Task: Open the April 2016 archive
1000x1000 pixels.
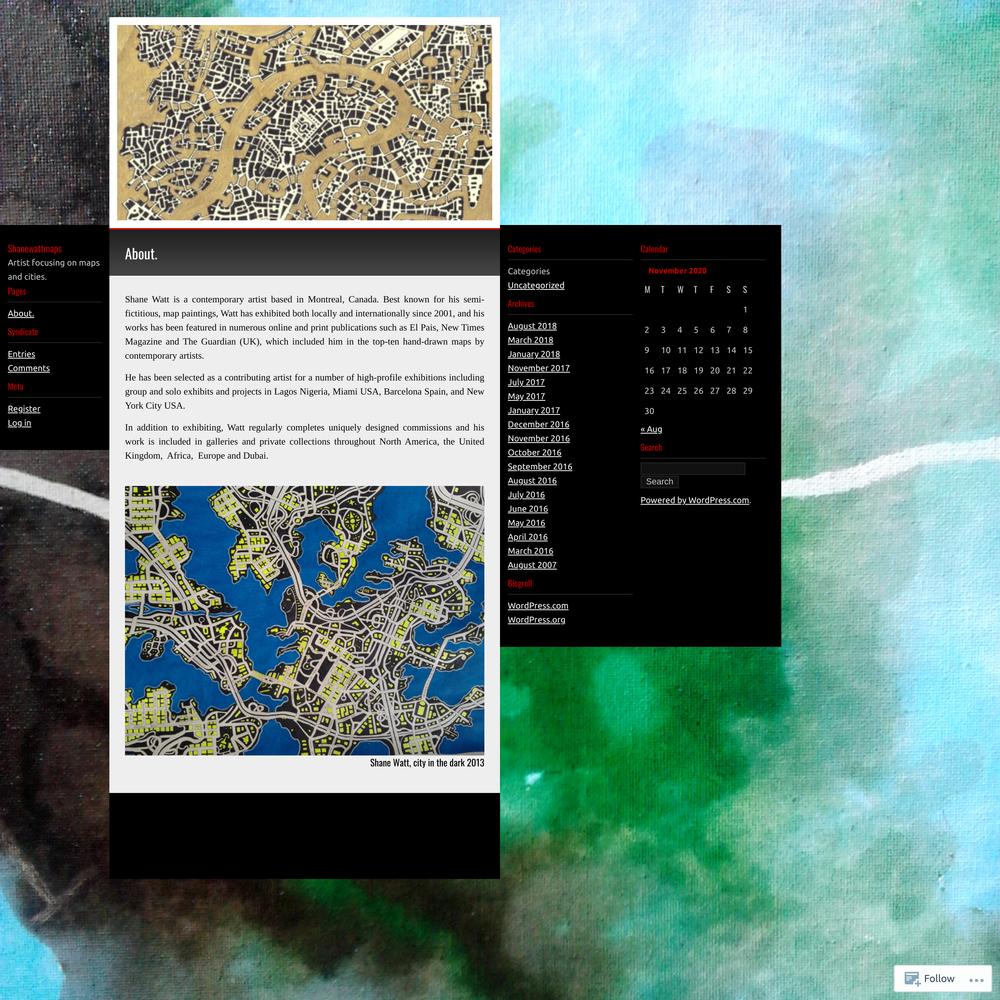Action: point(527,537)
